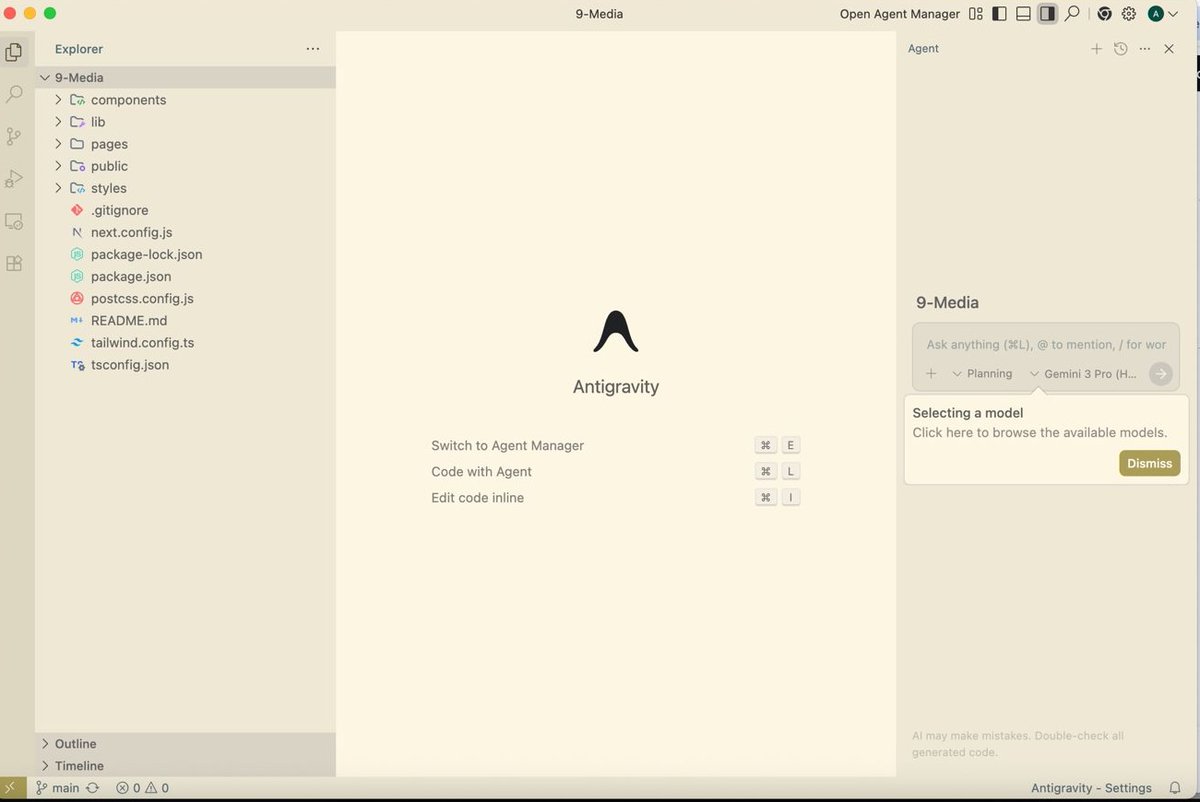Viewport: 1200px width, 802px height.
Task: Open postcss.config.js file
Action: 185,298
